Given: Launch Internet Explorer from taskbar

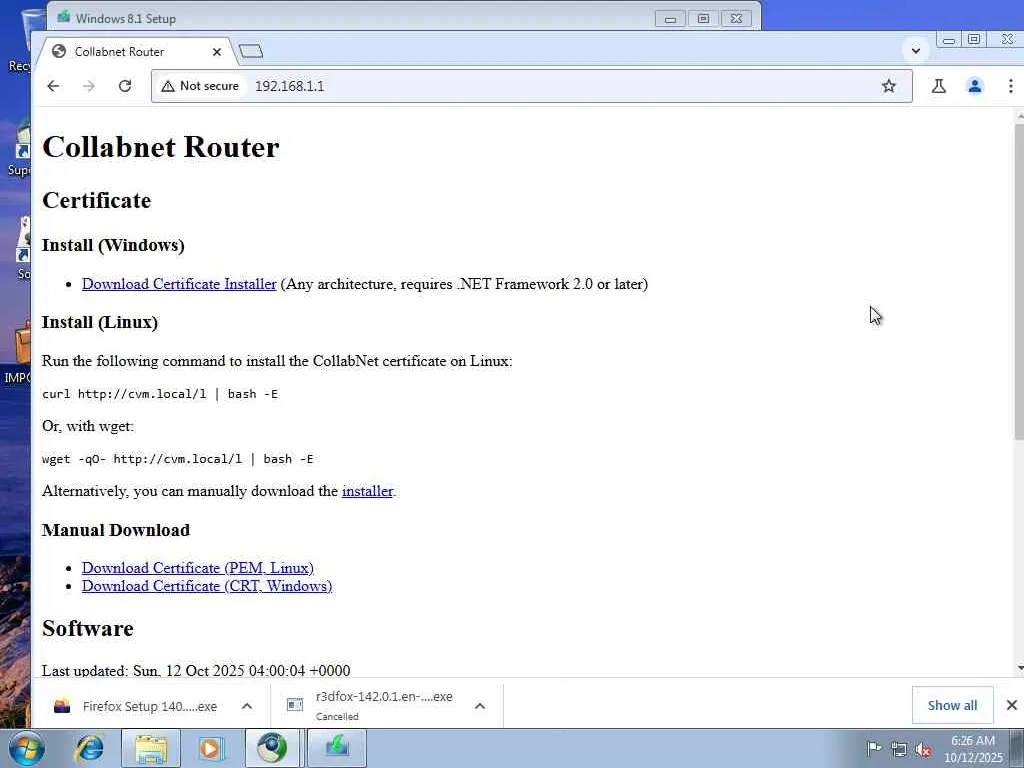Looking at the screenshot, I should [89, 748].
